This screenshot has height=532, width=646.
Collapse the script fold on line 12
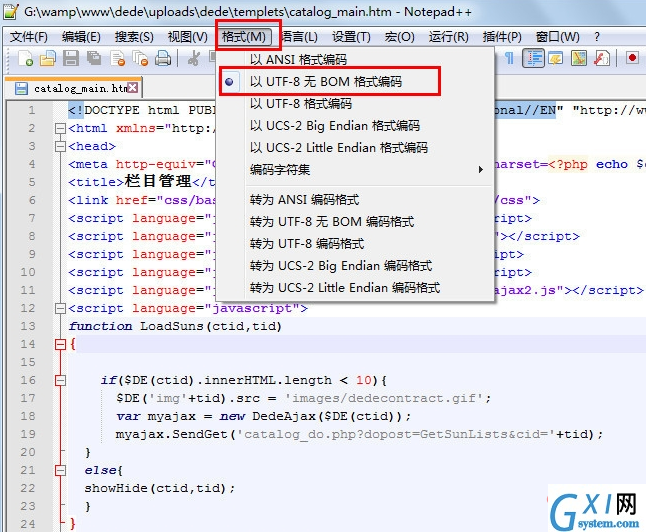click(x=60, y=308)
